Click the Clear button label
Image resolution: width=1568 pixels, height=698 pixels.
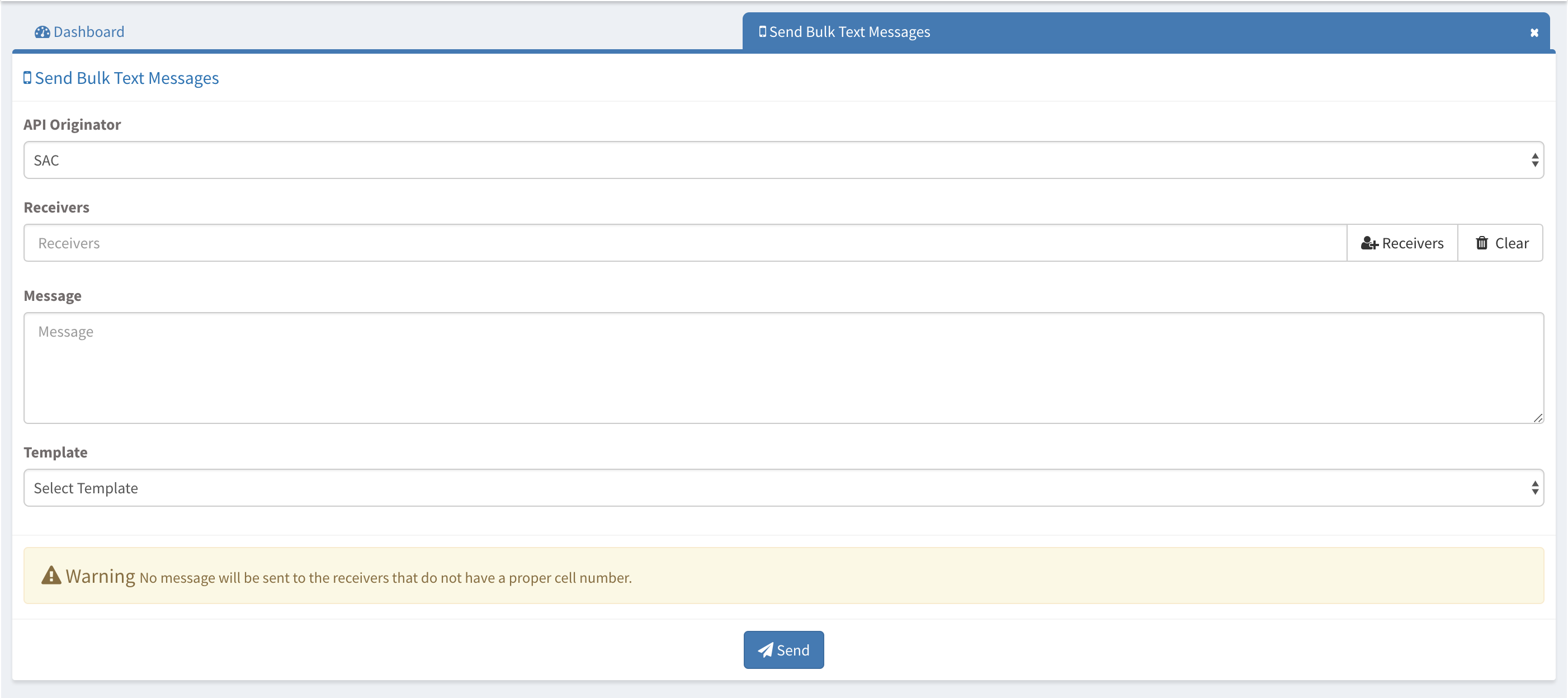(1512, 243)
